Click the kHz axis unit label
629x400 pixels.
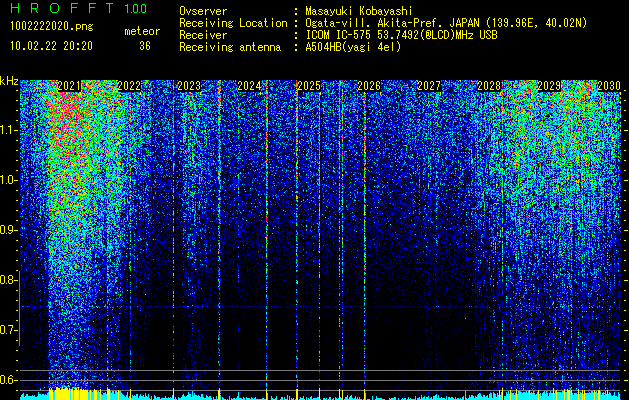[x=9, y=81]
